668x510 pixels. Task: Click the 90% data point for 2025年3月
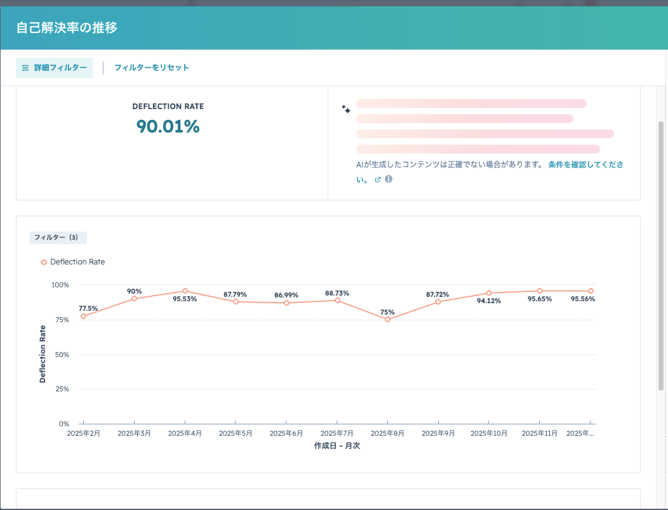[134, 299]
